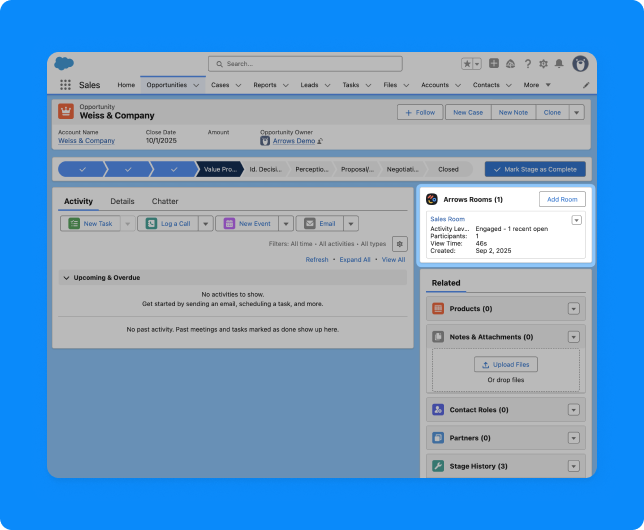Go to the Home tab

(126, 85)
